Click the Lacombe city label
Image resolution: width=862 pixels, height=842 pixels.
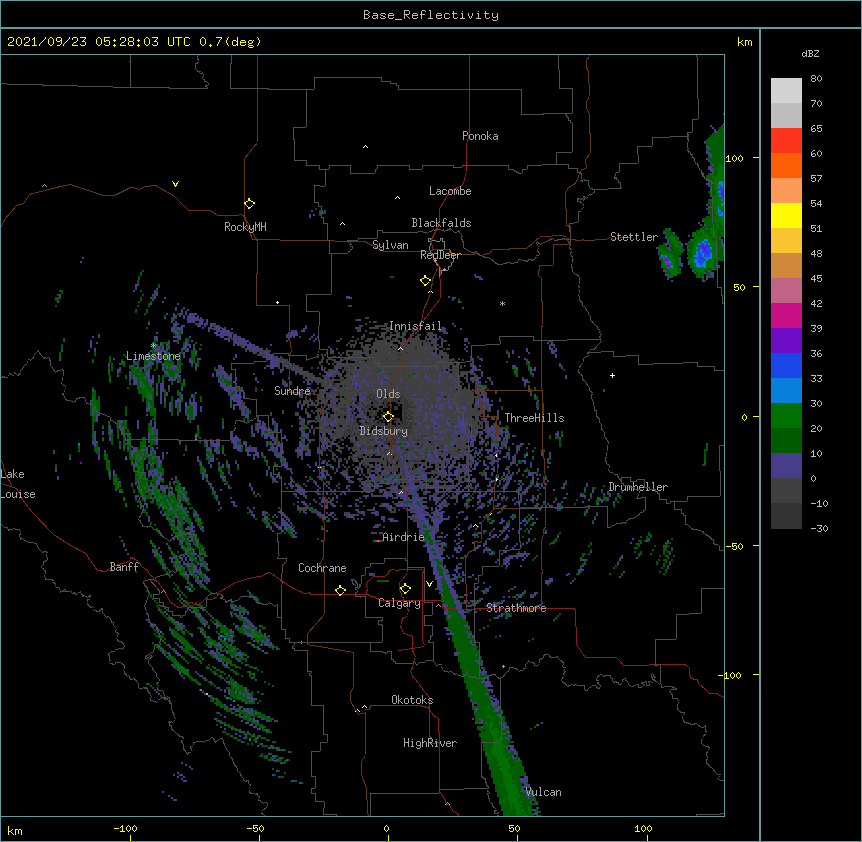pos(450,191)
